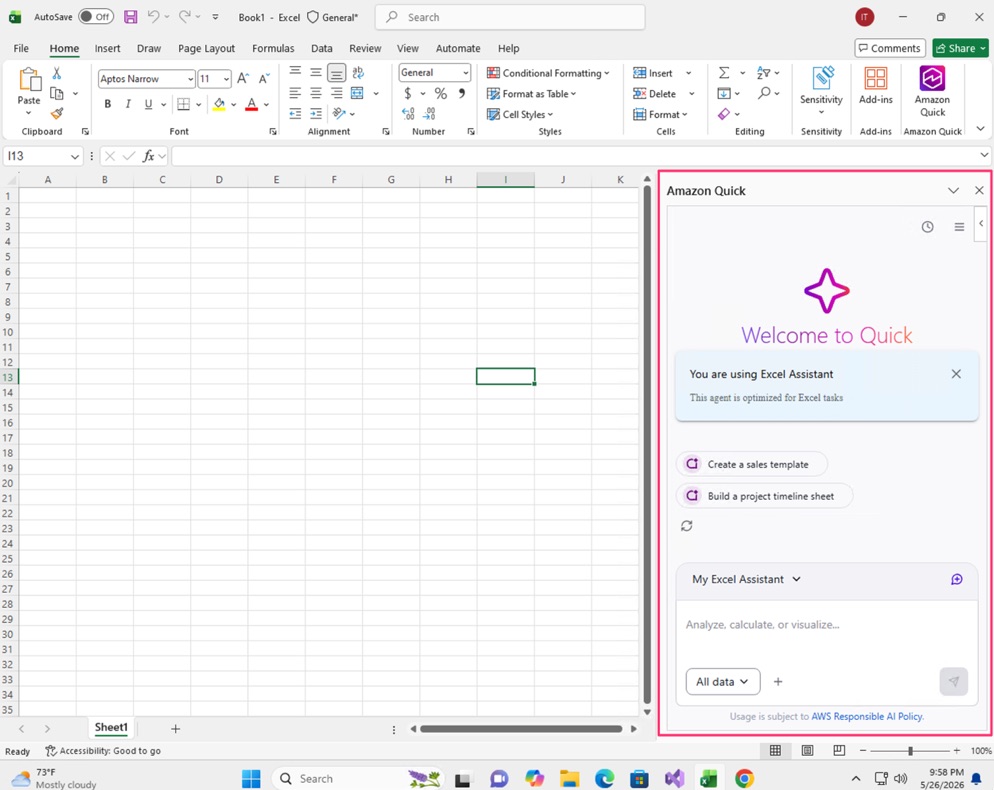Click the Increase Decimal icon
The height and width of the screenshot is (790, 994).
click(408, 113)
